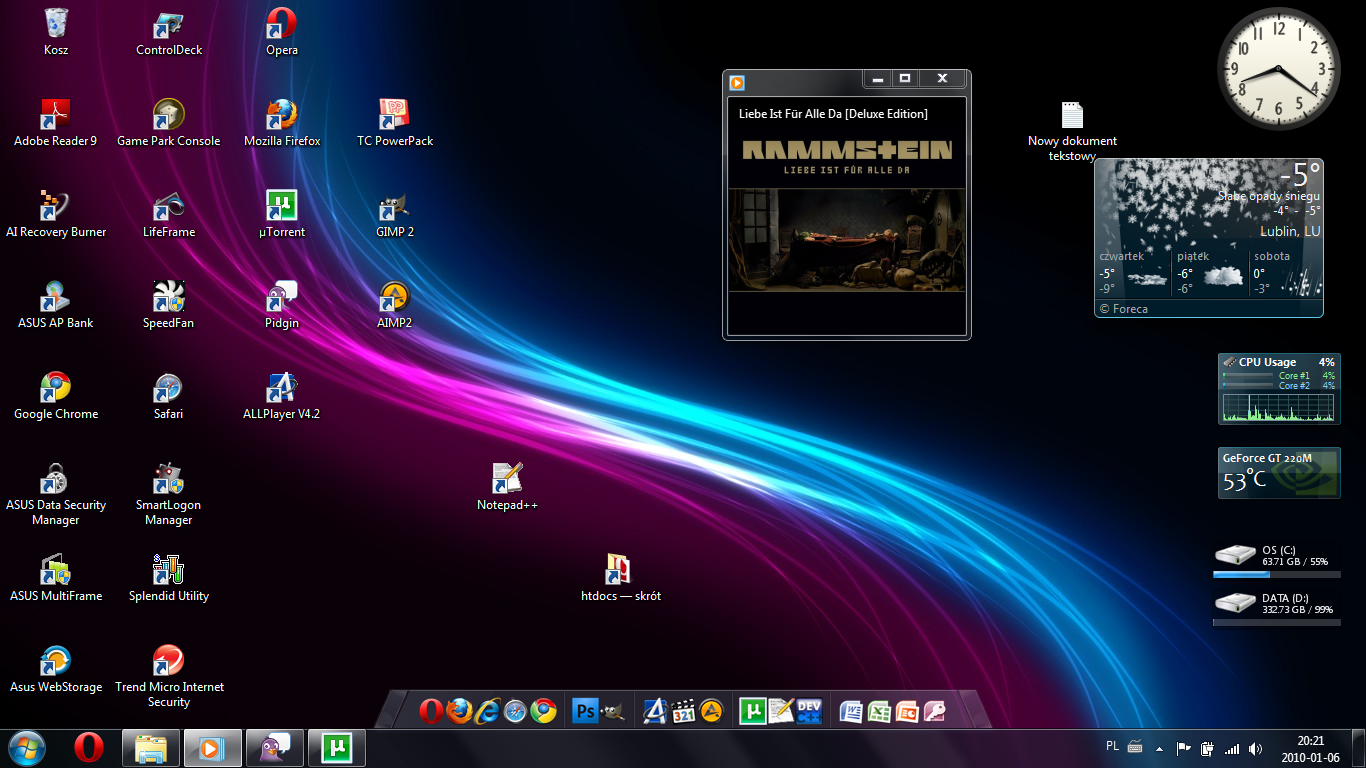The width and height of the screenshot is (1366, 768).
Task: Open the Windows Start menu
Action: (27, 747)
